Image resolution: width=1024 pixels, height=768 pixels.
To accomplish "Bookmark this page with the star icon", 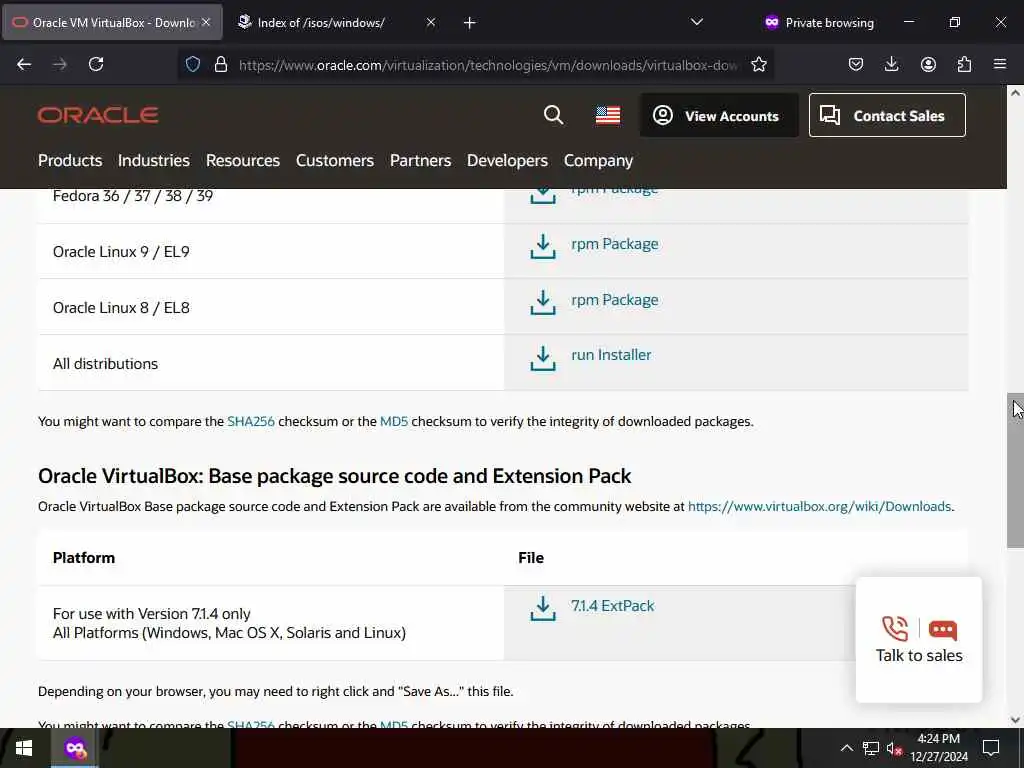I will coord(758,64).
